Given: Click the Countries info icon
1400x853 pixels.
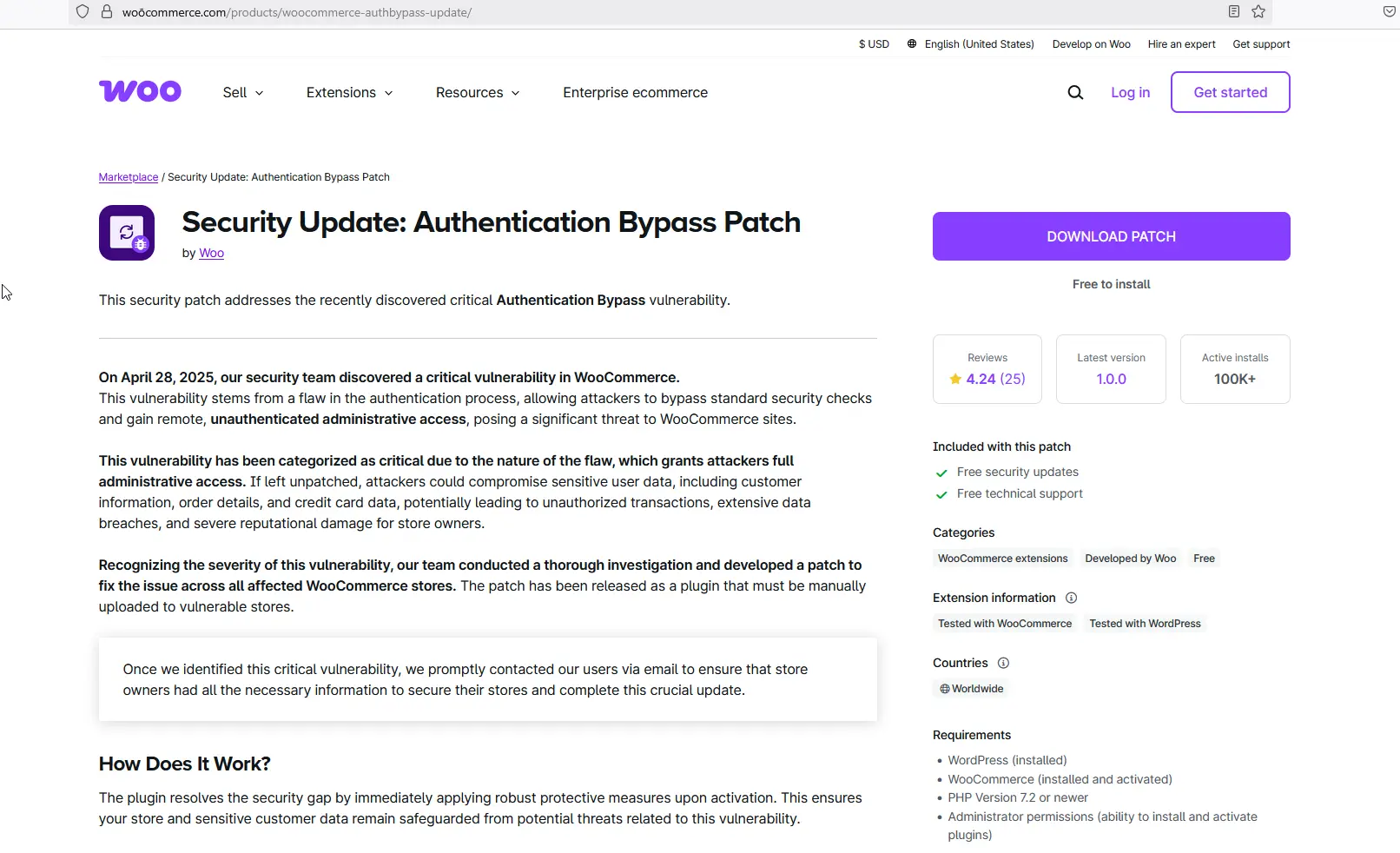Looking at the screenshot, I should pos(1003,663).
